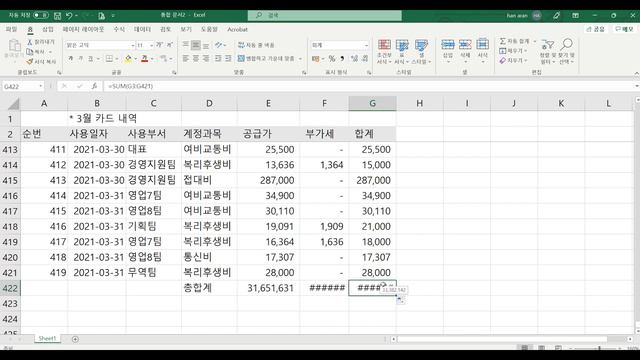Click the Paste Options icon below G422
This screenshot has height=360, width=640.
click(x=400, y=300)
